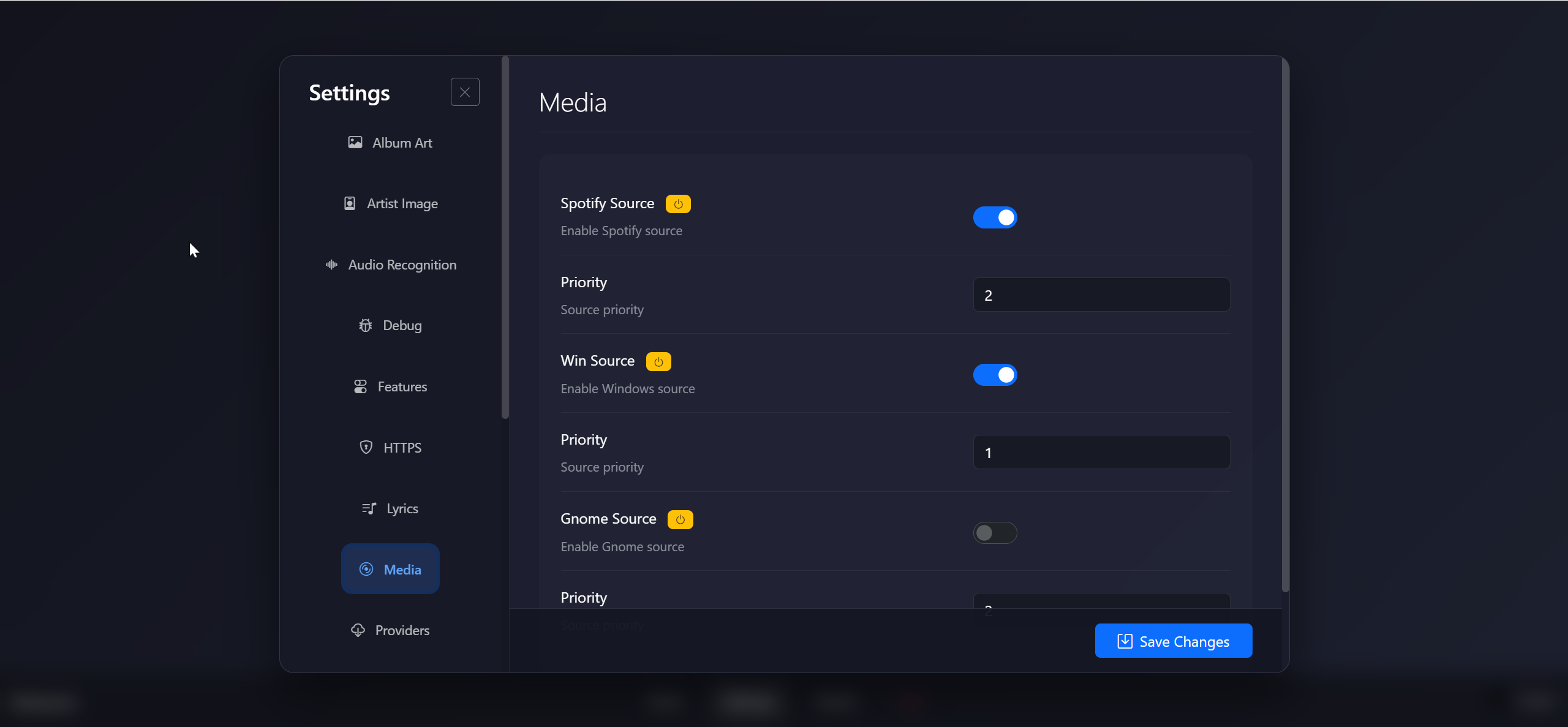Image resolution: width=1568 pixels, height=727 pixels.
Task: Click yellow power badge next to Gnome Source
Action: click(680, 519)
